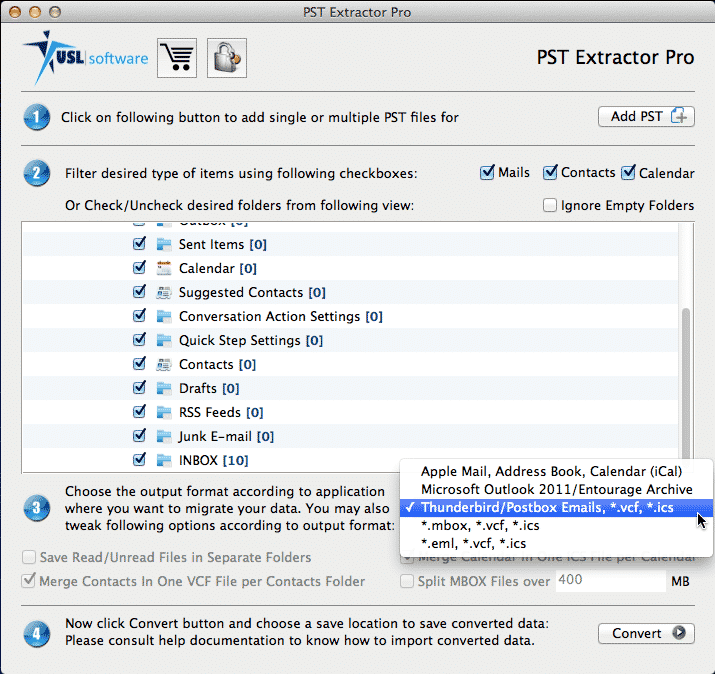Viewport: 715px width, 674px height.
Task: Uncheck the Junk E-mail folder checkbox
Action: [139, 436]
